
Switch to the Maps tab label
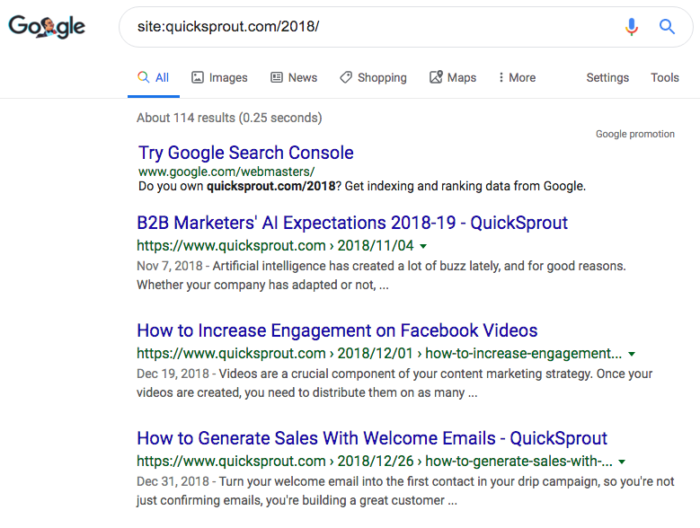click(462, 78)
